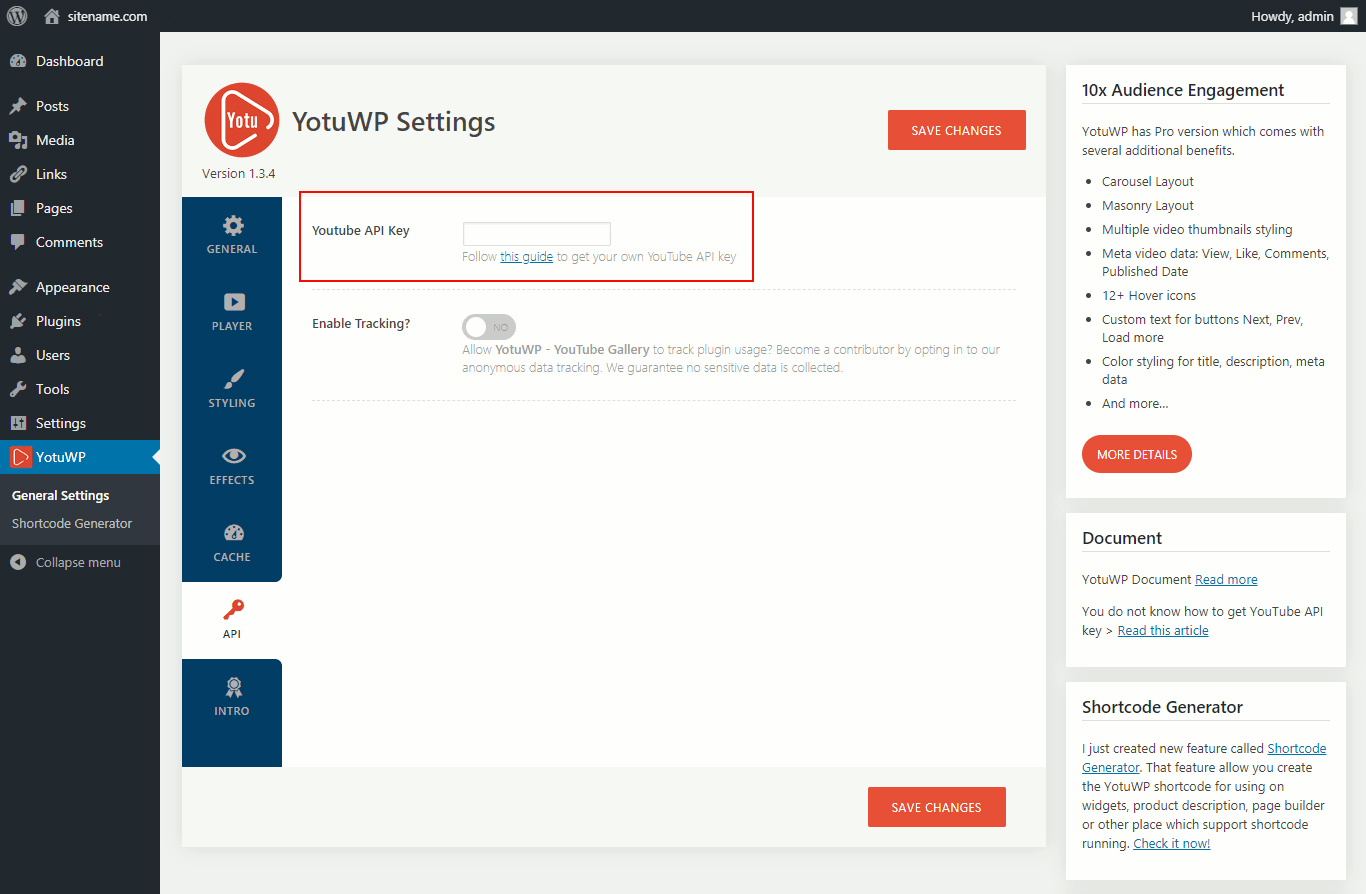The width and height of the screenshot is (1366, 894).
Task: Click the Yotu logo in header
Action: click(x=242, y=120)
